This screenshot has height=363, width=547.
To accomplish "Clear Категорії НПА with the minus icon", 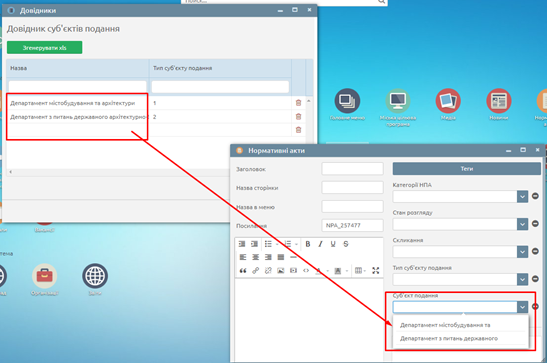I will tap(535, 196).
